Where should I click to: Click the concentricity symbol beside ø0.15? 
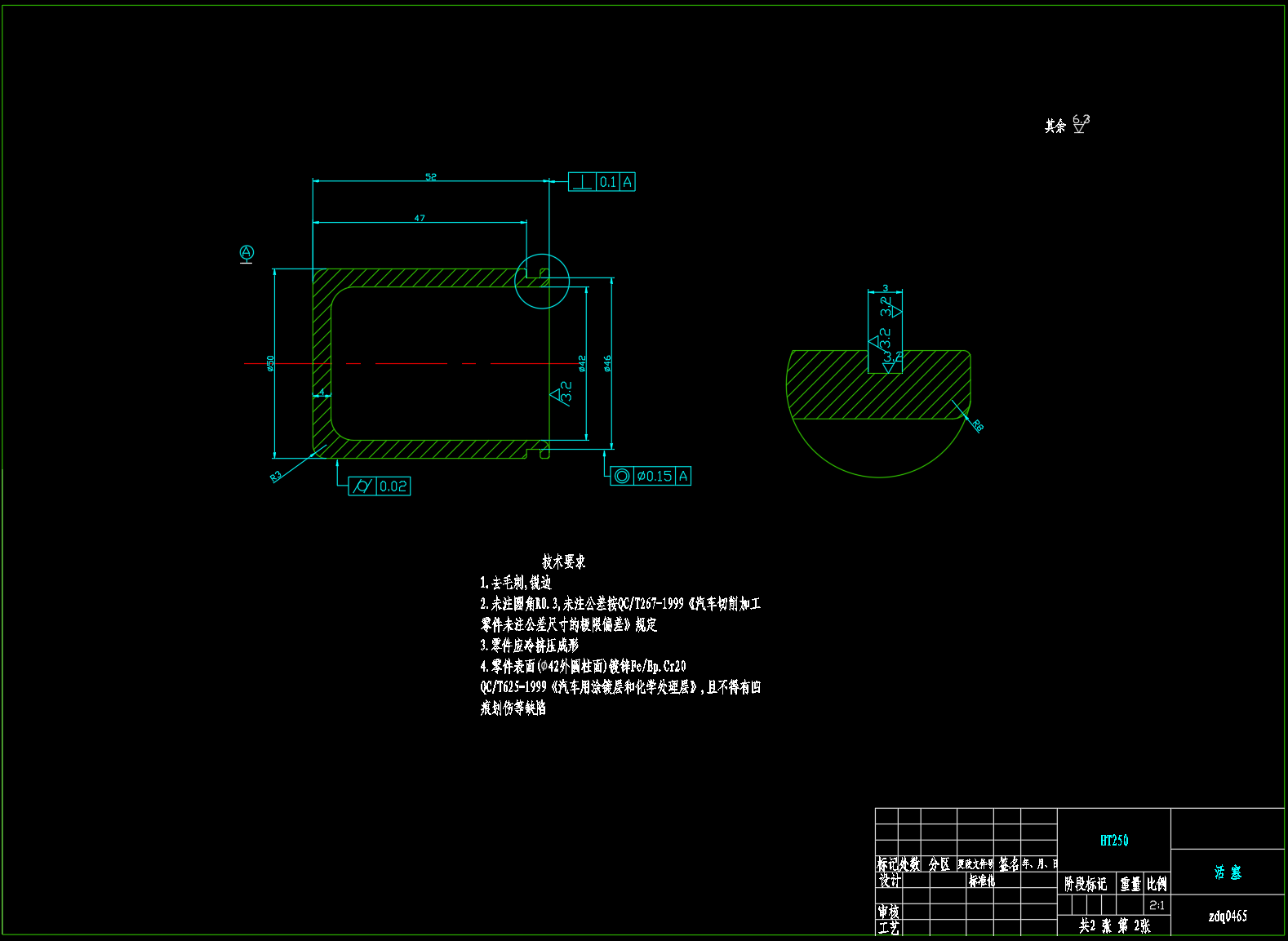click(622, 476)
